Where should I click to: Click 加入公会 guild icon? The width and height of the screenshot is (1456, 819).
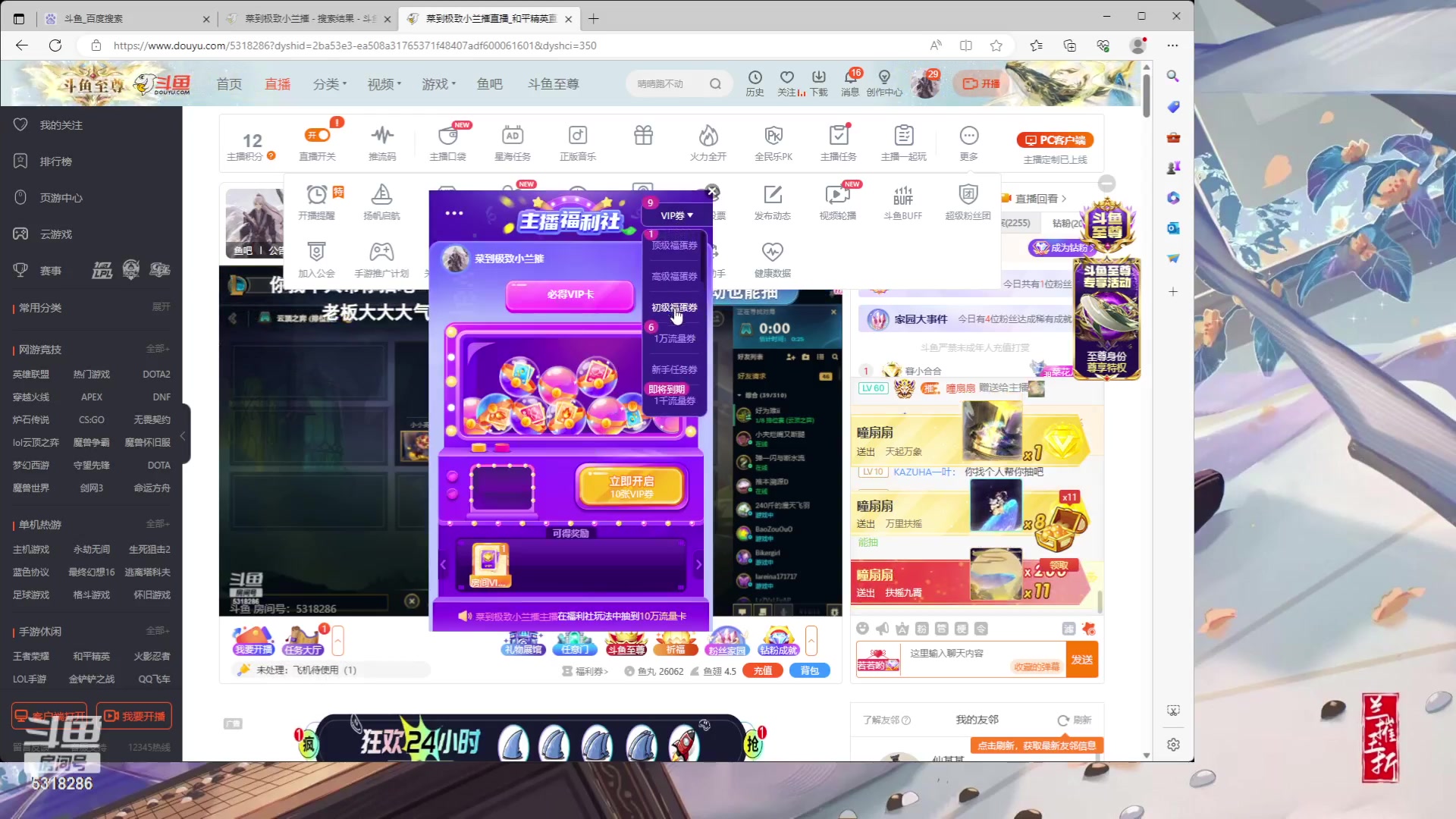317,259
